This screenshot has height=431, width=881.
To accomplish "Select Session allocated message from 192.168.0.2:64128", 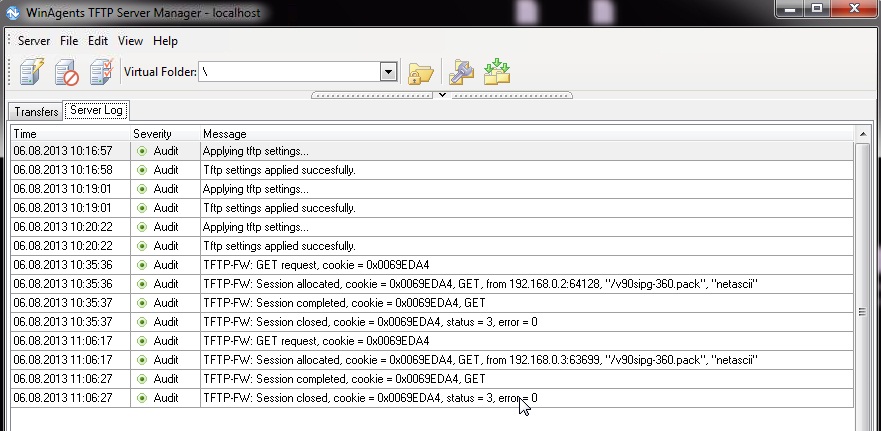I will pyautogui.click(x=480, y=284).
